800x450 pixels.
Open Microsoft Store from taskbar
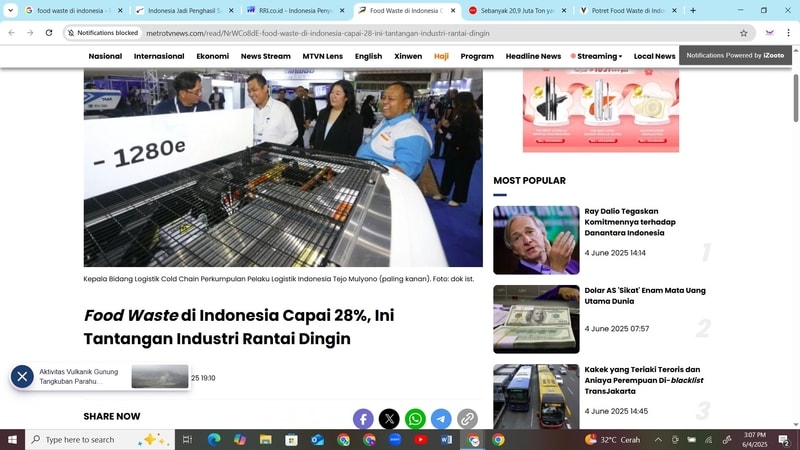point(291,440)
